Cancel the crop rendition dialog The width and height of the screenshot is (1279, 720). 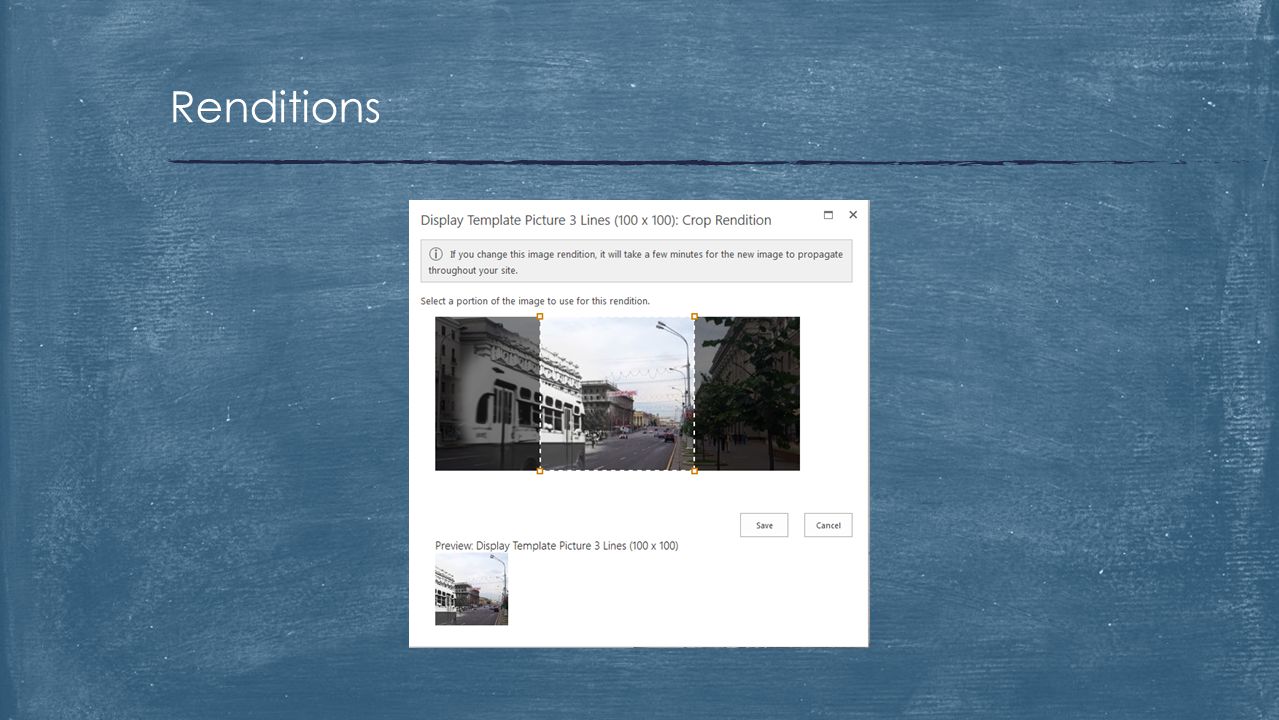coord(828,525)
